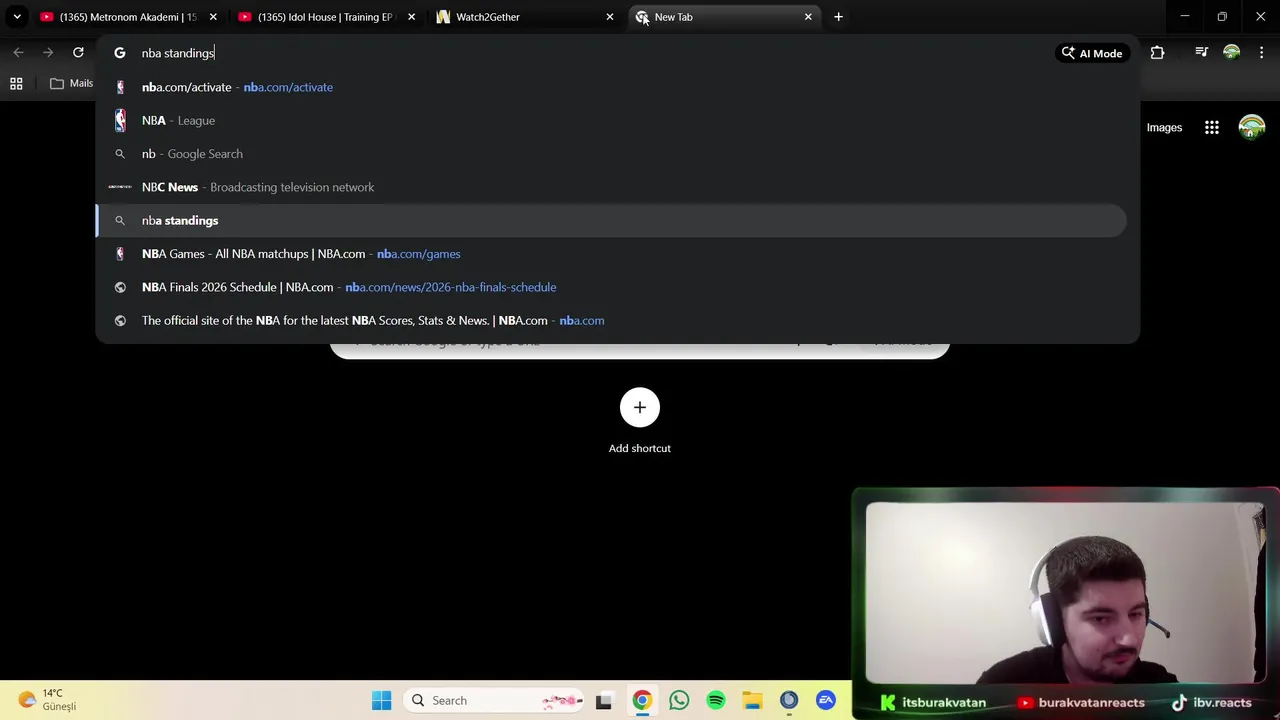
Task: Open the media controls icon
Action: (x=1202, y=52)
